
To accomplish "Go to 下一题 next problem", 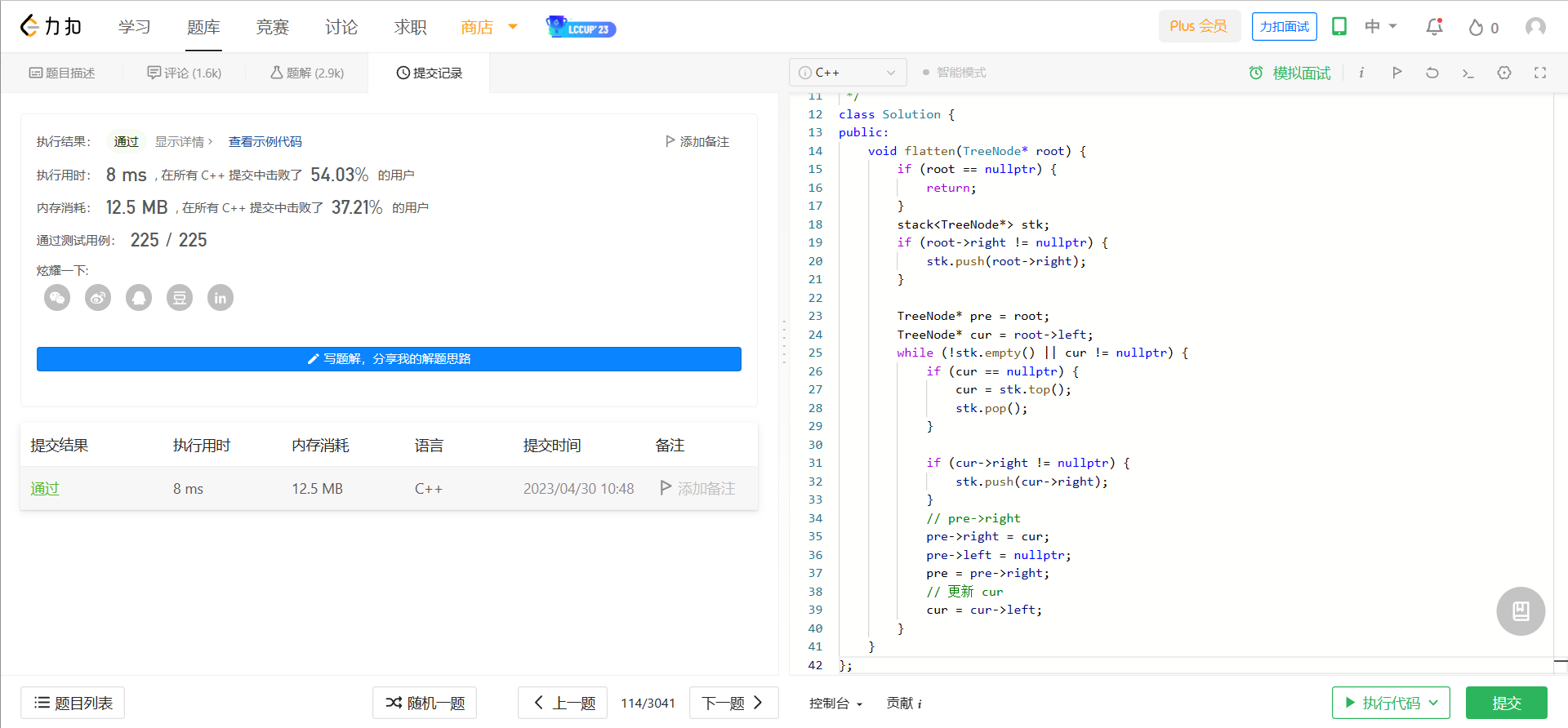I will pos(734,703).
